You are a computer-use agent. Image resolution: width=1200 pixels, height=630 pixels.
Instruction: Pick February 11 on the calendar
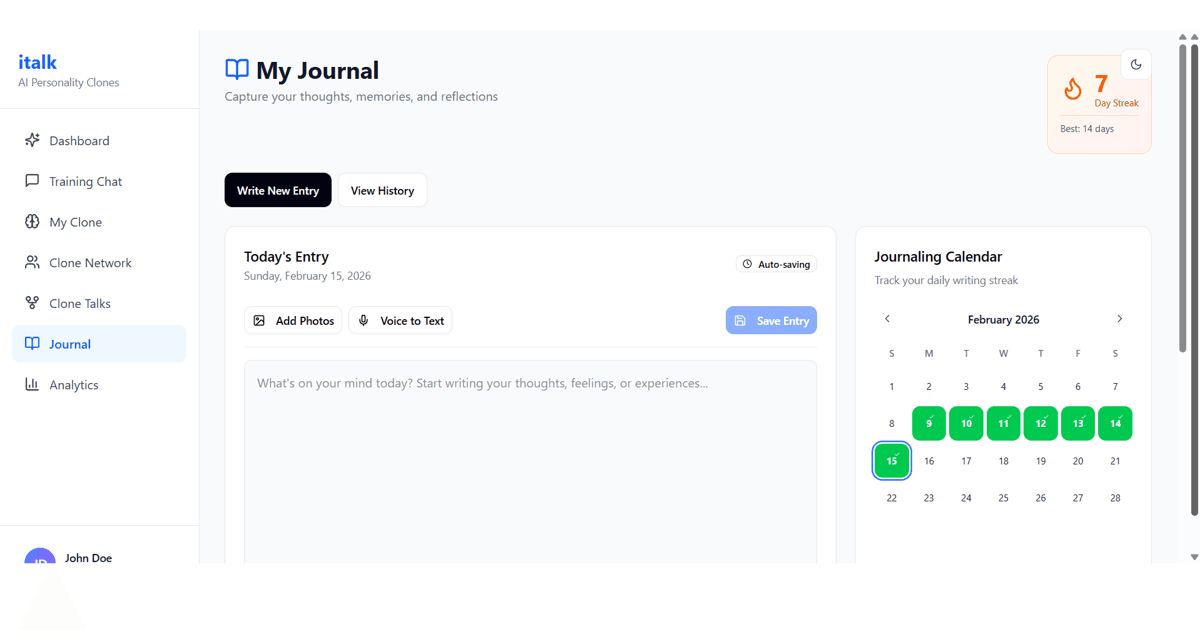click(x=1003, y=423)
